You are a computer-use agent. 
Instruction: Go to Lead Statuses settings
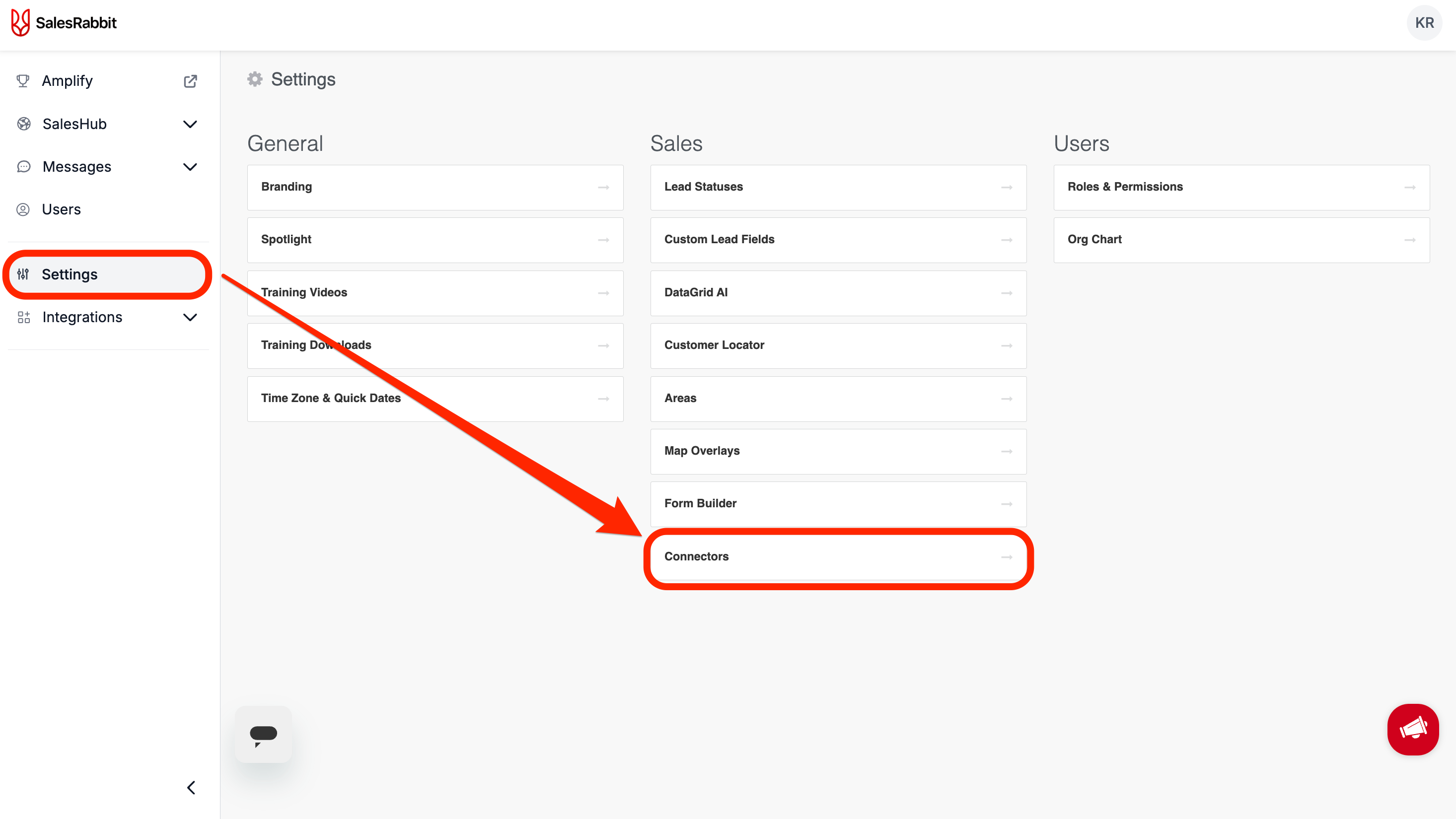838,187
